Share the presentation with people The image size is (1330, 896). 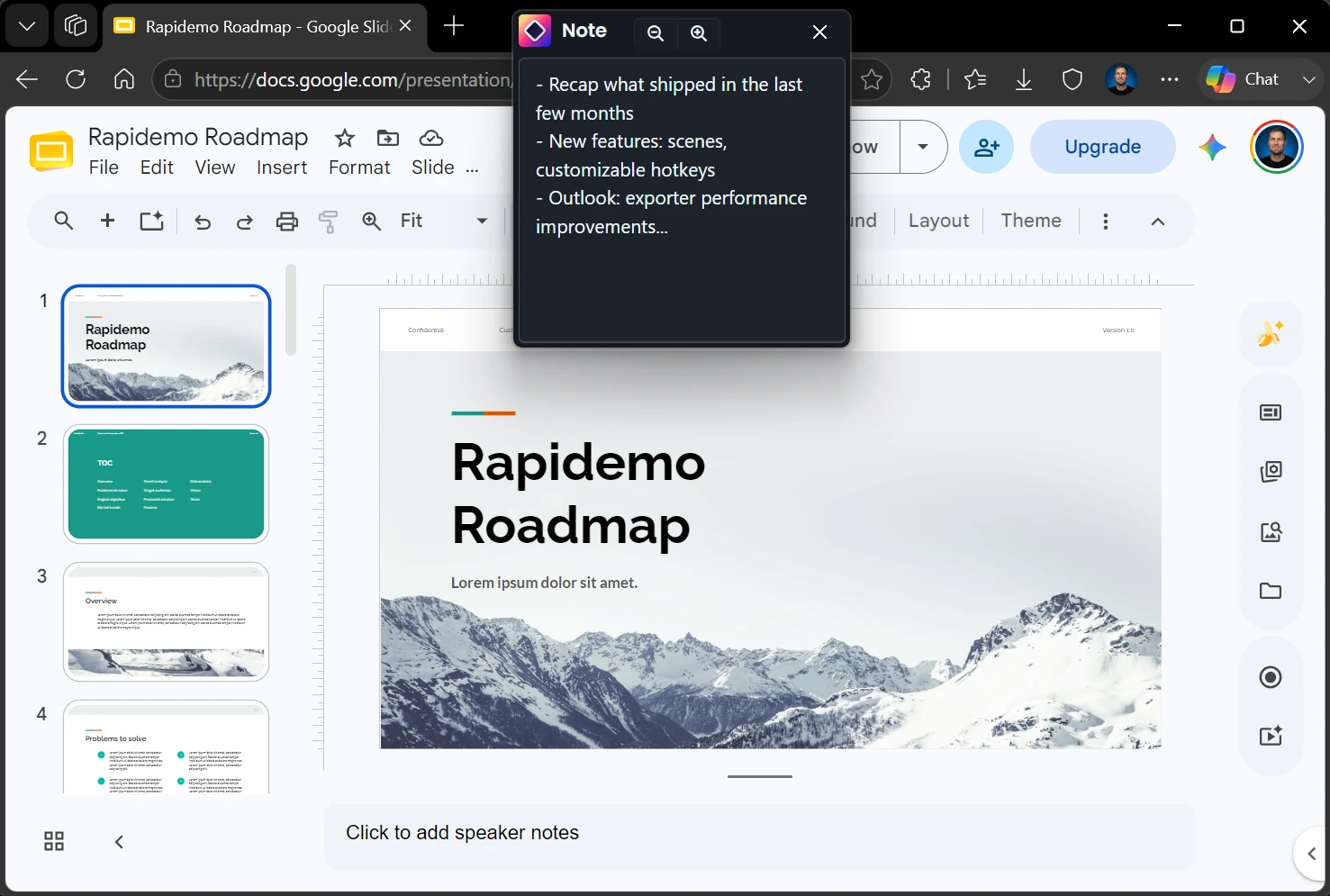987,147
